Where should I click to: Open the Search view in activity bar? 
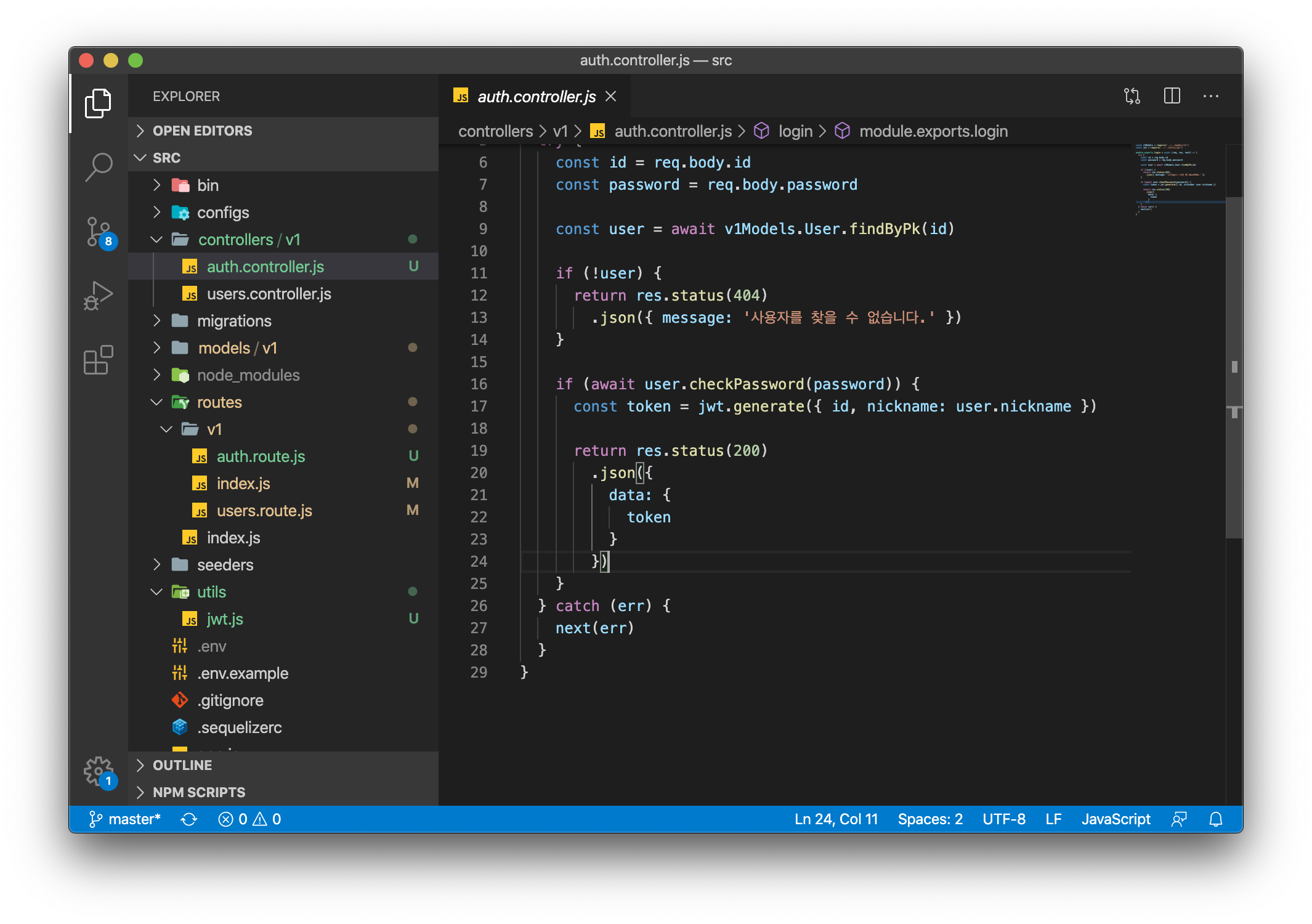coord(99,167)
